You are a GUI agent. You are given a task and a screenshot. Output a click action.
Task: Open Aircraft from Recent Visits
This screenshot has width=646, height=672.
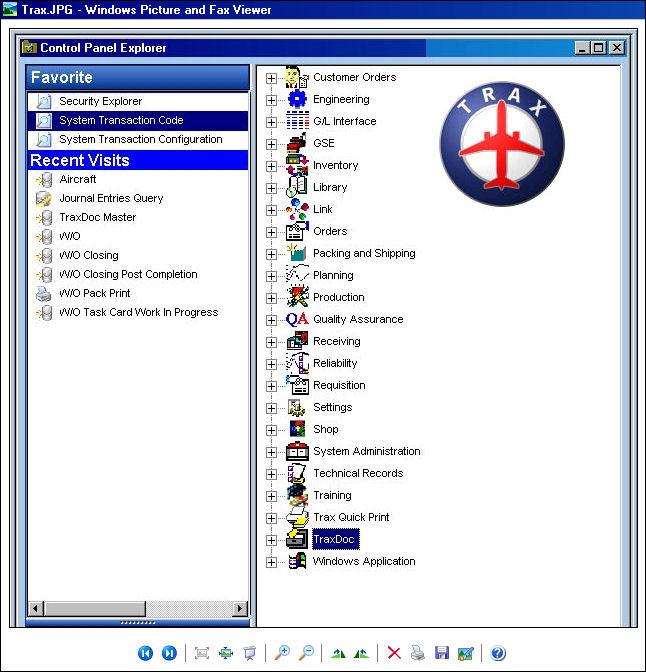[x=138, y=180]
